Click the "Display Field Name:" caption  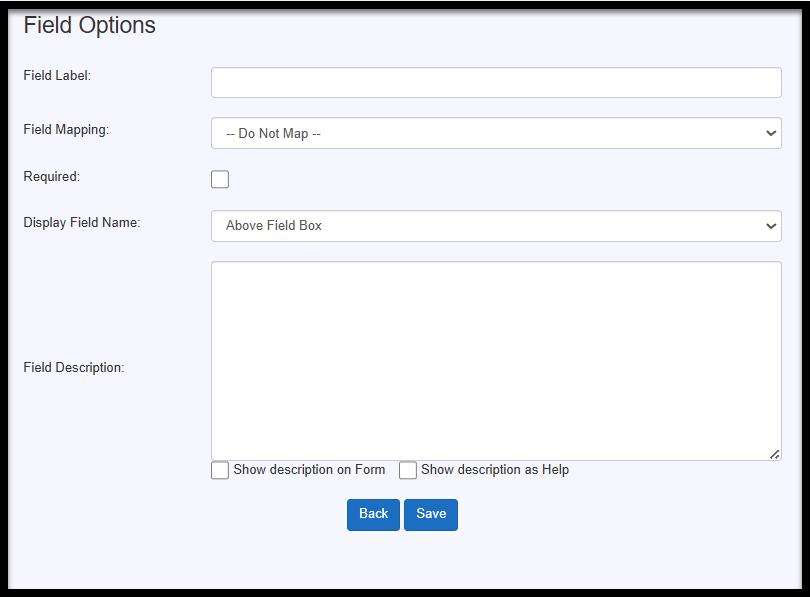[82, 223]
